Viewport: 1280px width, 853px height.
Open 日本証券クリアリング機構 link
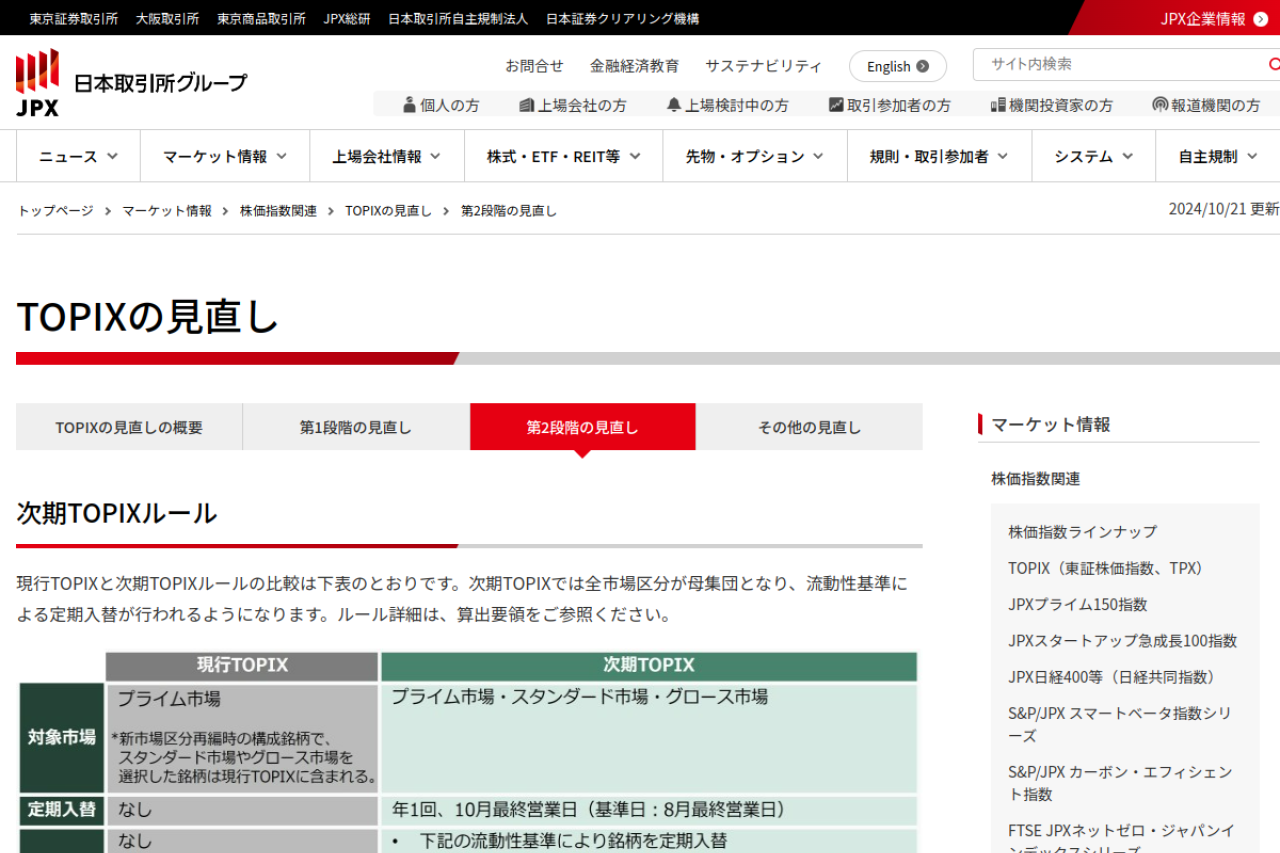point(623,19)
